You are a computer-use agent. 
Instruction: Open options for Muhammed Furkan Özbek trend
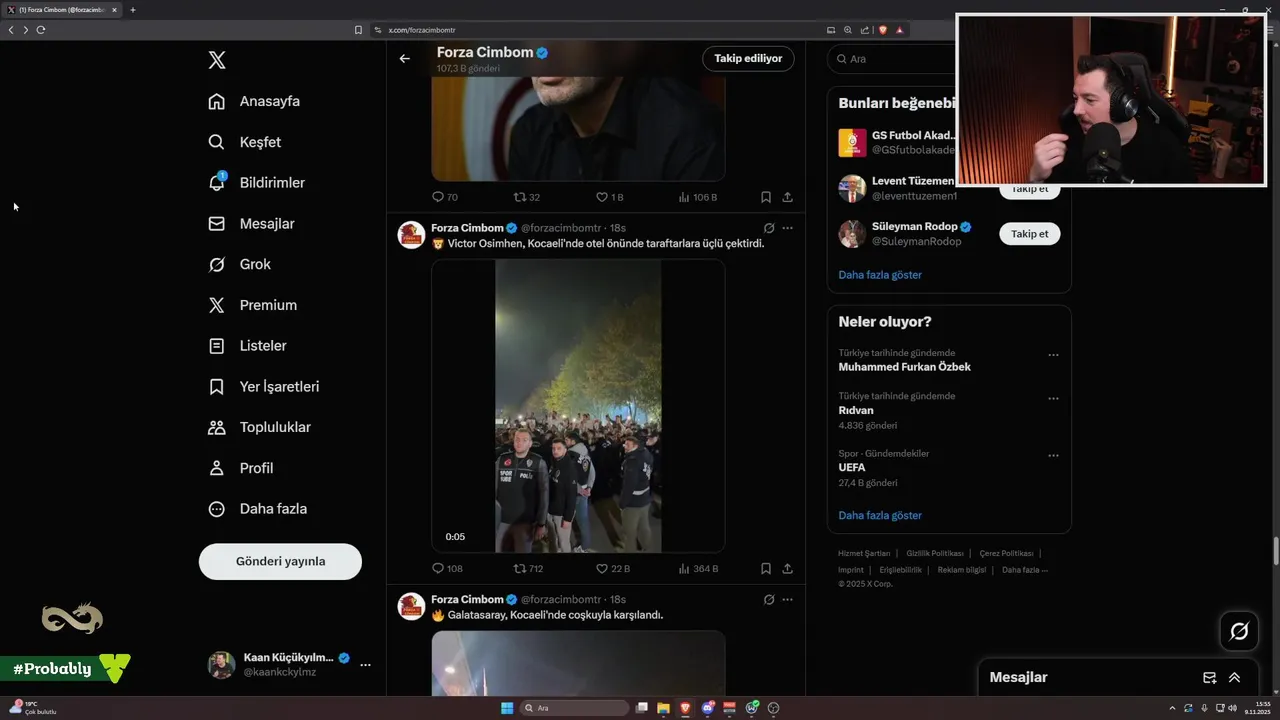(x=1053, y=355)
